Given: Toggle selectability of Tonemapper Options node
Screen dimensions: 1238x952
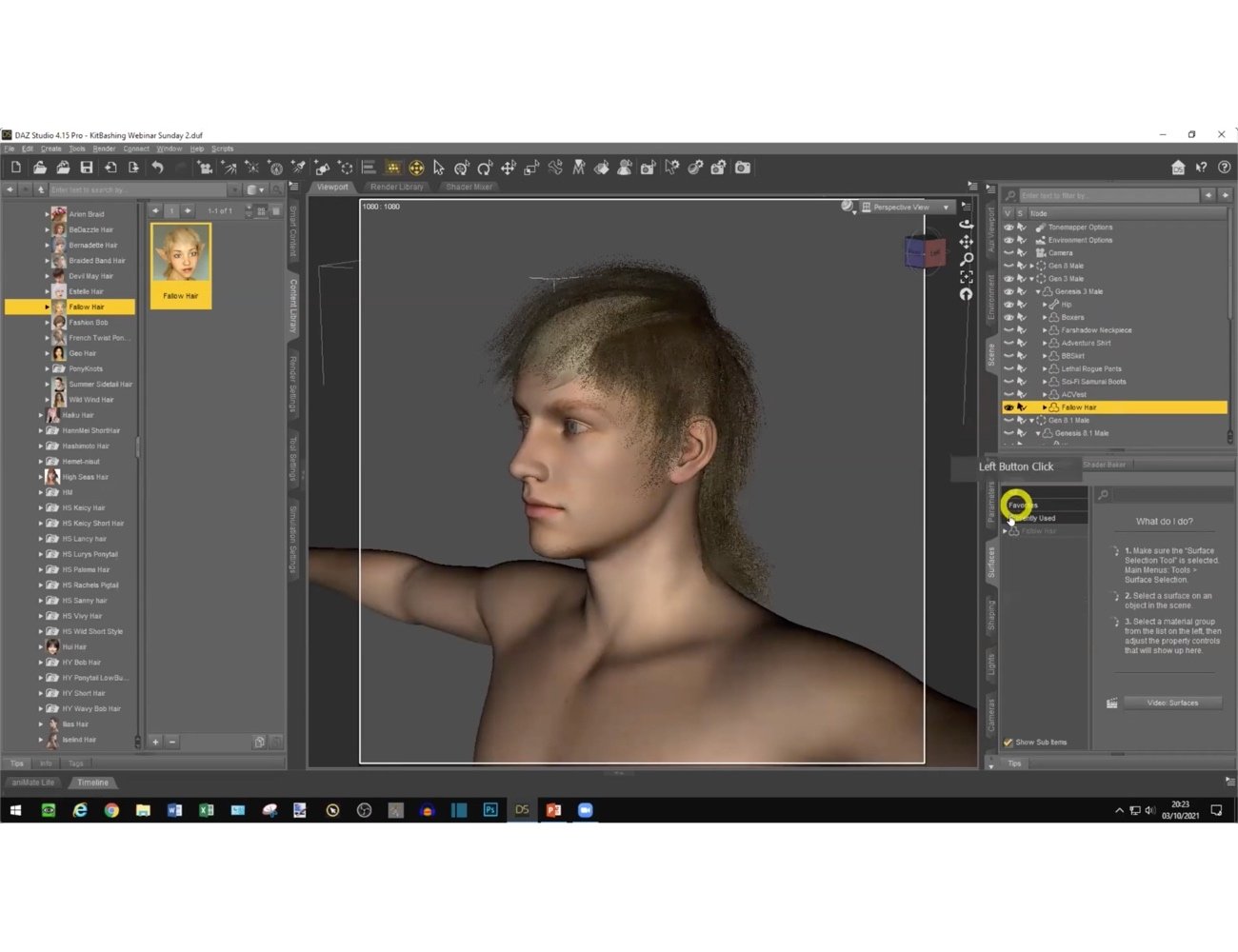Looking at the screenshot, I should [x=1022, y=228].
